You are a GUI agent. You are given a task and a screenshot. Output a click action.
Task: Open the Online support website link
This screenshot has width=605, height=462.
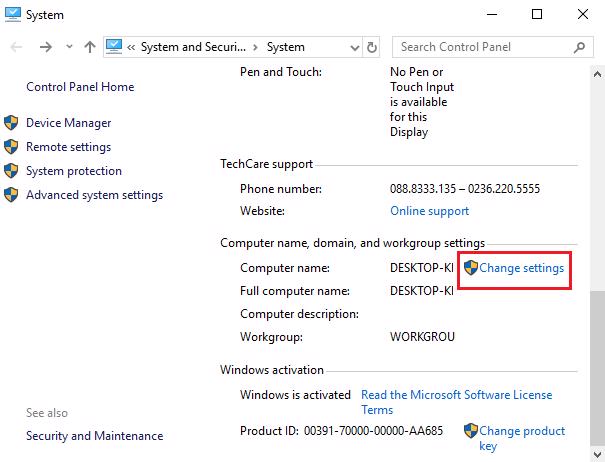tap(429, 211)
